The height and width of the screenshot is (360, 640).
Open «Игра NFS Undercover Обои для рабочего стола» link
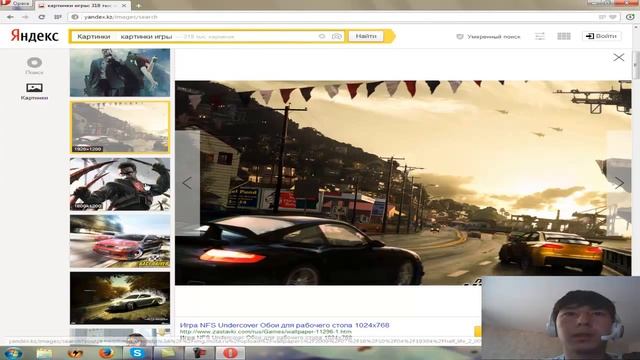click(x=284, y=325)
